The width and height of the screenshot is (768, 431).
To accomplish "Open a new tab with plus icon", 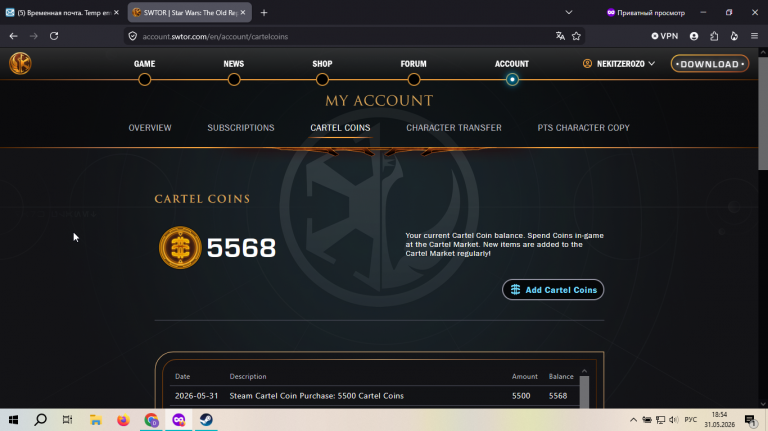I will pyautogui.click(x=264, y=13).
